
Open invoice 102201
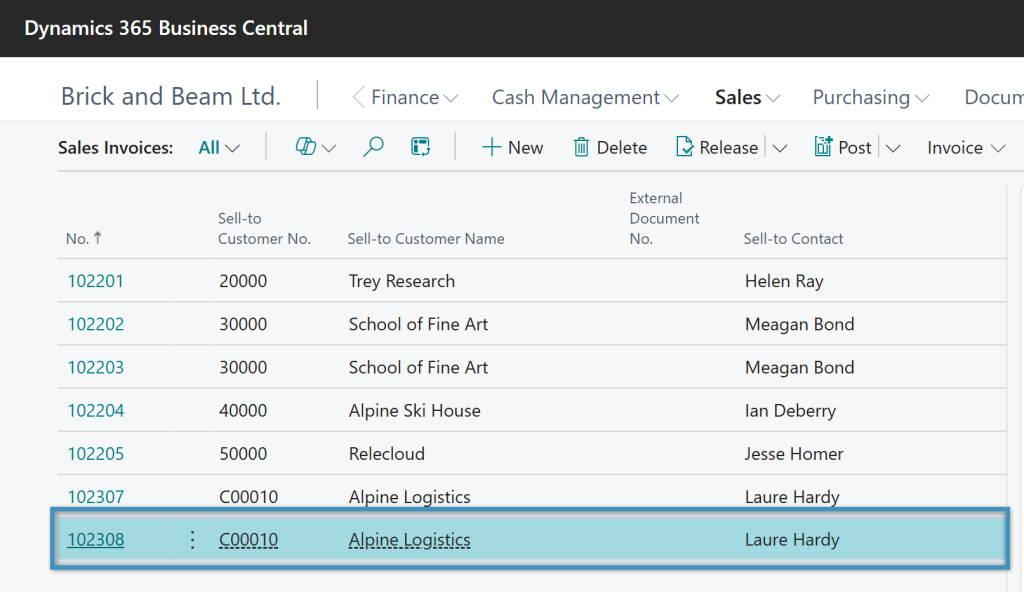[x=95, y=281]
